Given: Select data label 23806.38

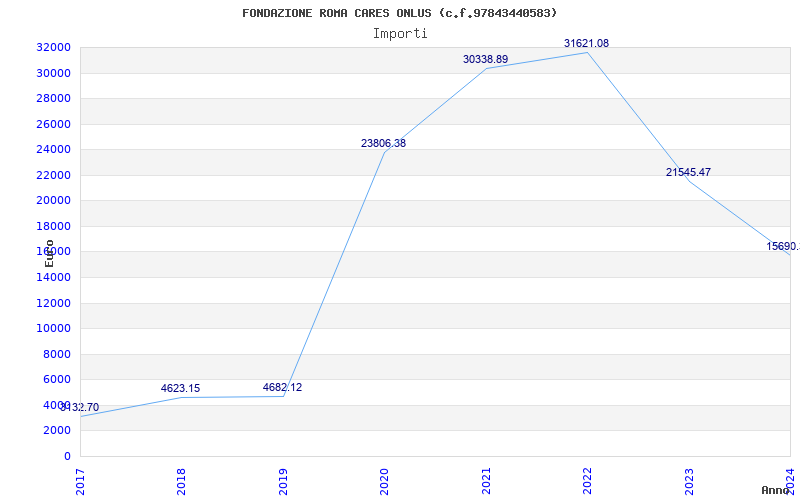Looking at the screenshot, I should pyautogui.click(x=383, y=143).
